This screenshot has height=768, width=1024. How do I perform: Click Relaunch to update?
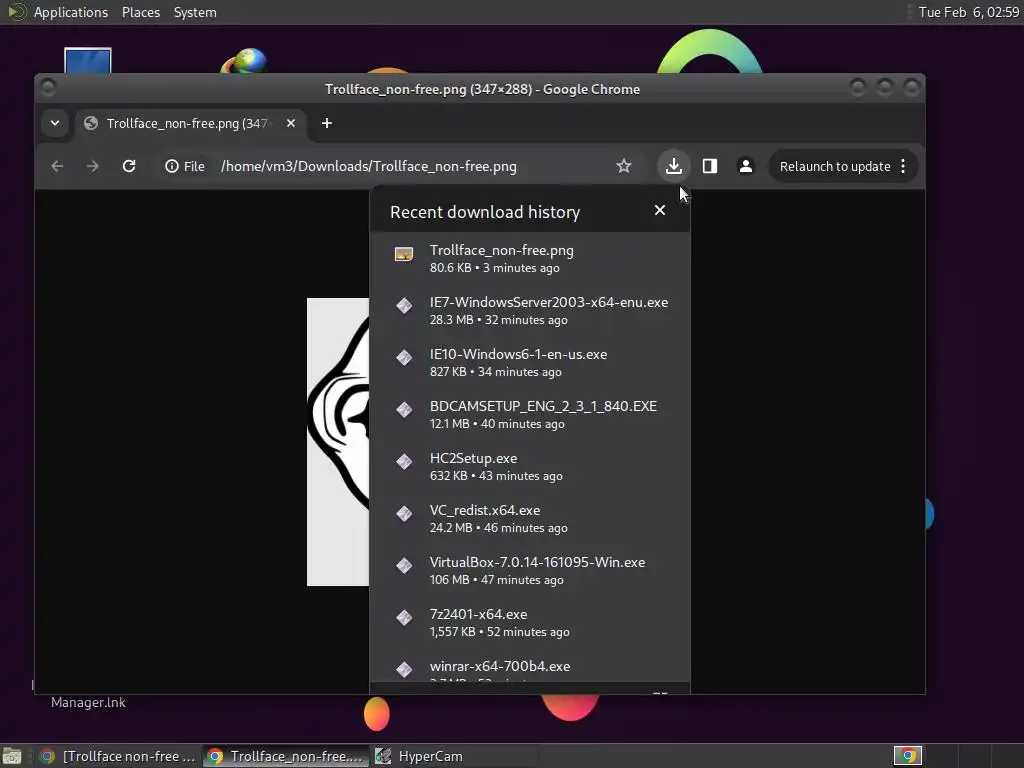(835, 167)
